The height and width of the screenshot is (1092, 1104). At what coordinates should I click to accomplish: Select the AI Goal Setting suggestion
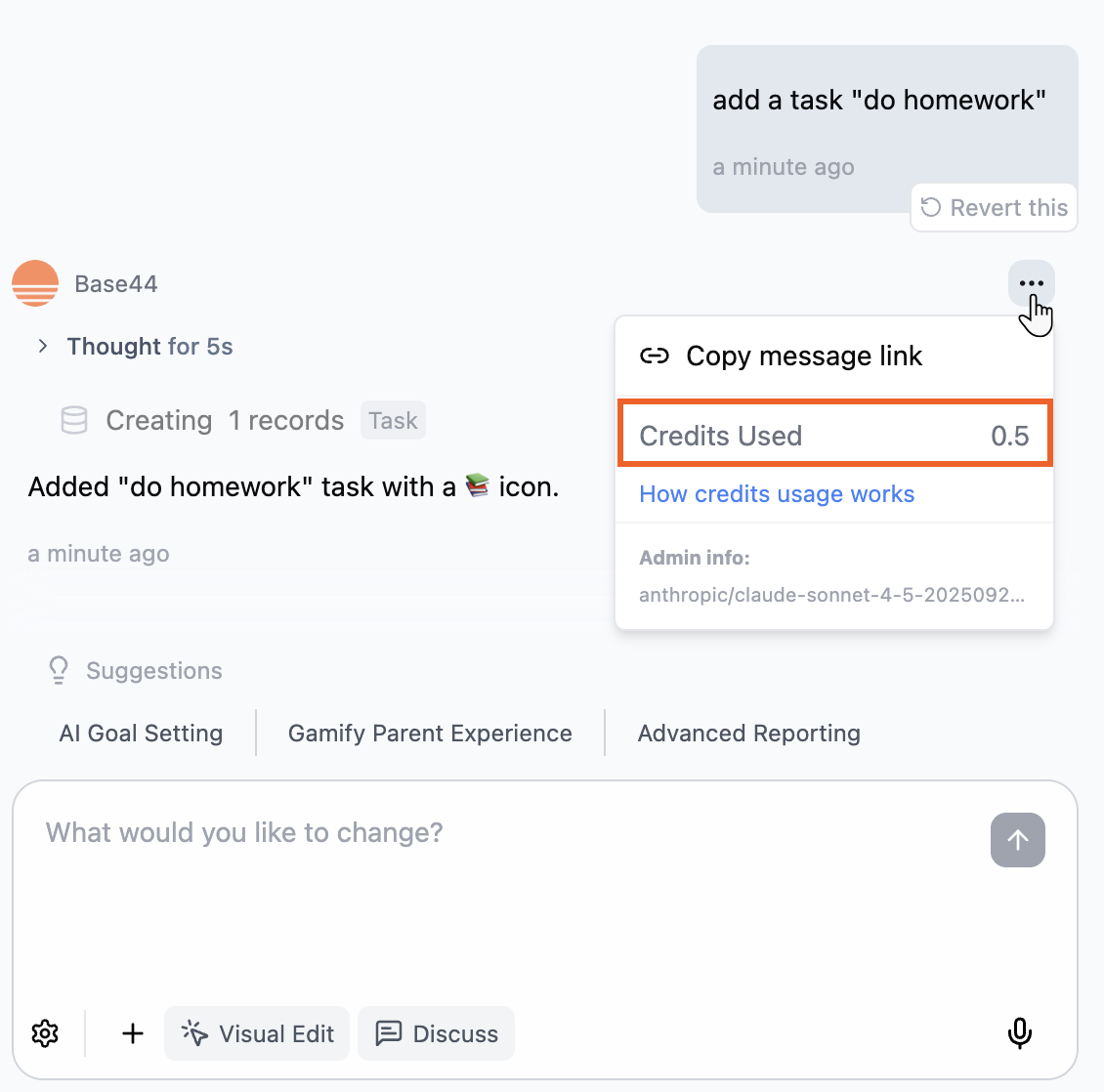[140, 733]
